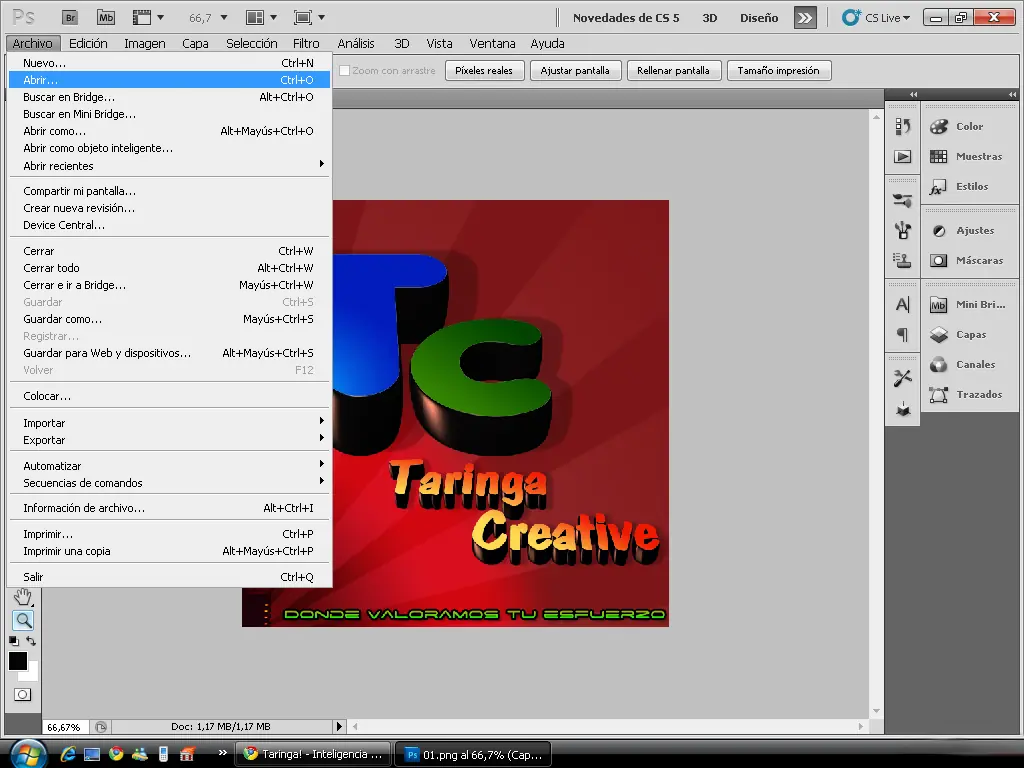Expand the Importar submenu
Screen dimensions: 1024x768
(x=169, y=423)
